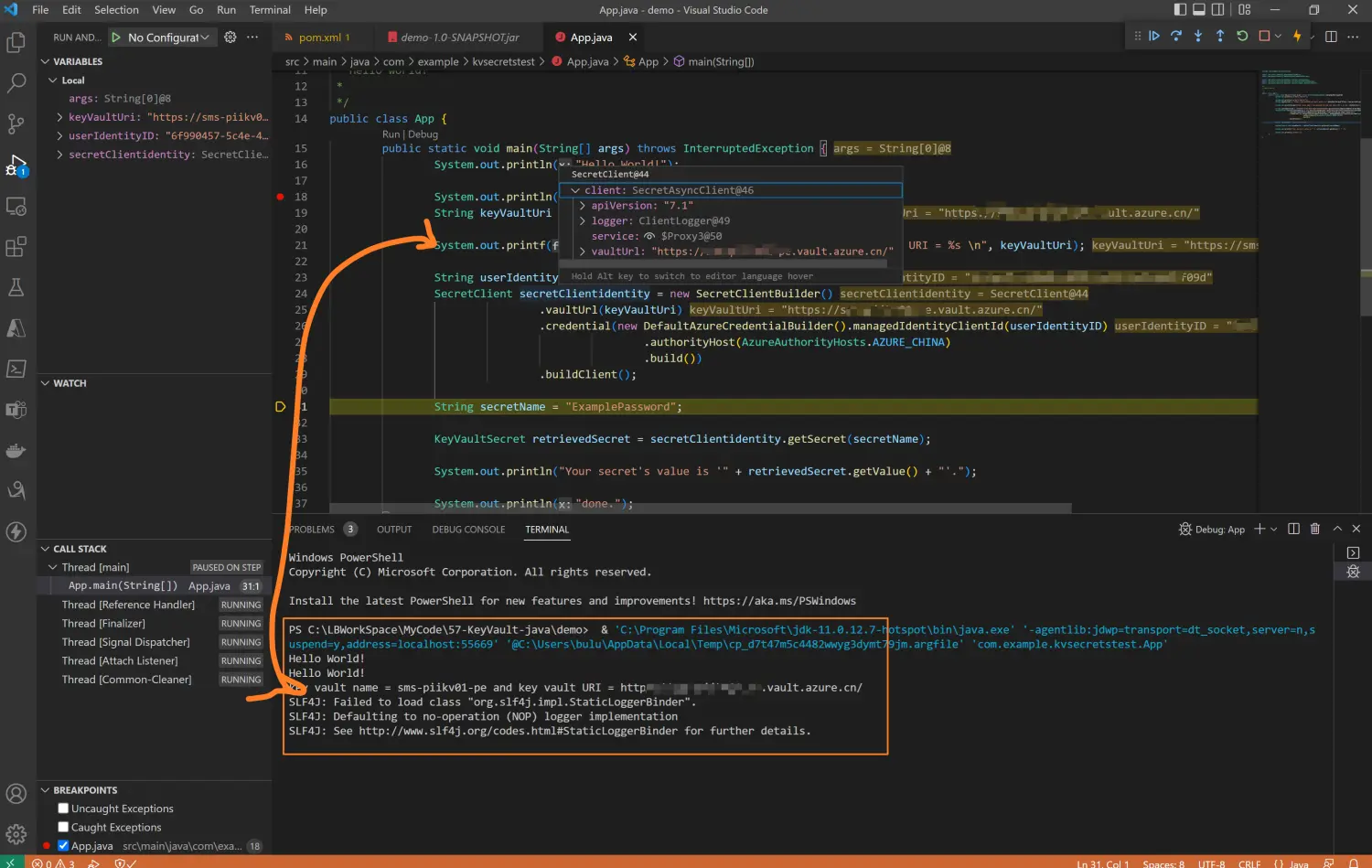This screenshot has width=1372, height=868.
Task: Select the App.main(String[]) stack frame
Action: pyautogui.click(x=155, y=586)
